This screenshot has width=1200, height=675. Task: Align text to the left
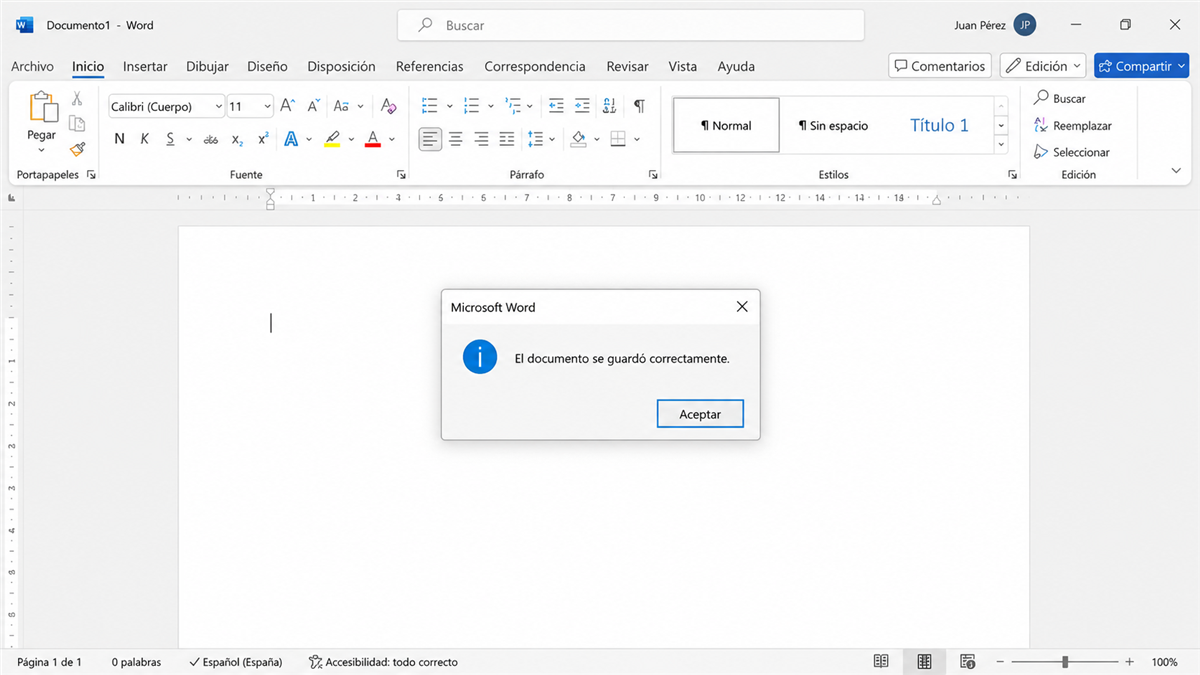coord(430,139)
